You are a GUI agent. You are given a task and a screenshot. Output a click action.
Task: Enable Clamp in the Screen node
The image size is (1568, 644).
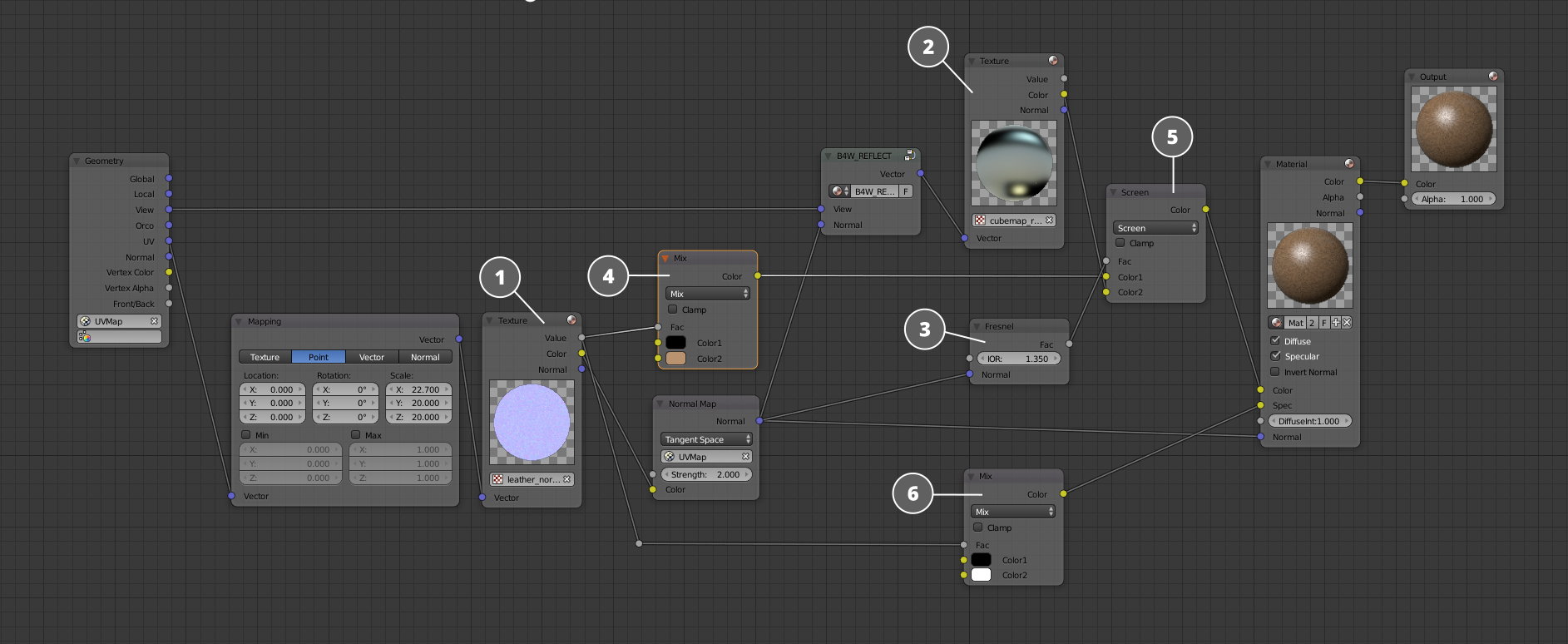[x=1120, y=243]
